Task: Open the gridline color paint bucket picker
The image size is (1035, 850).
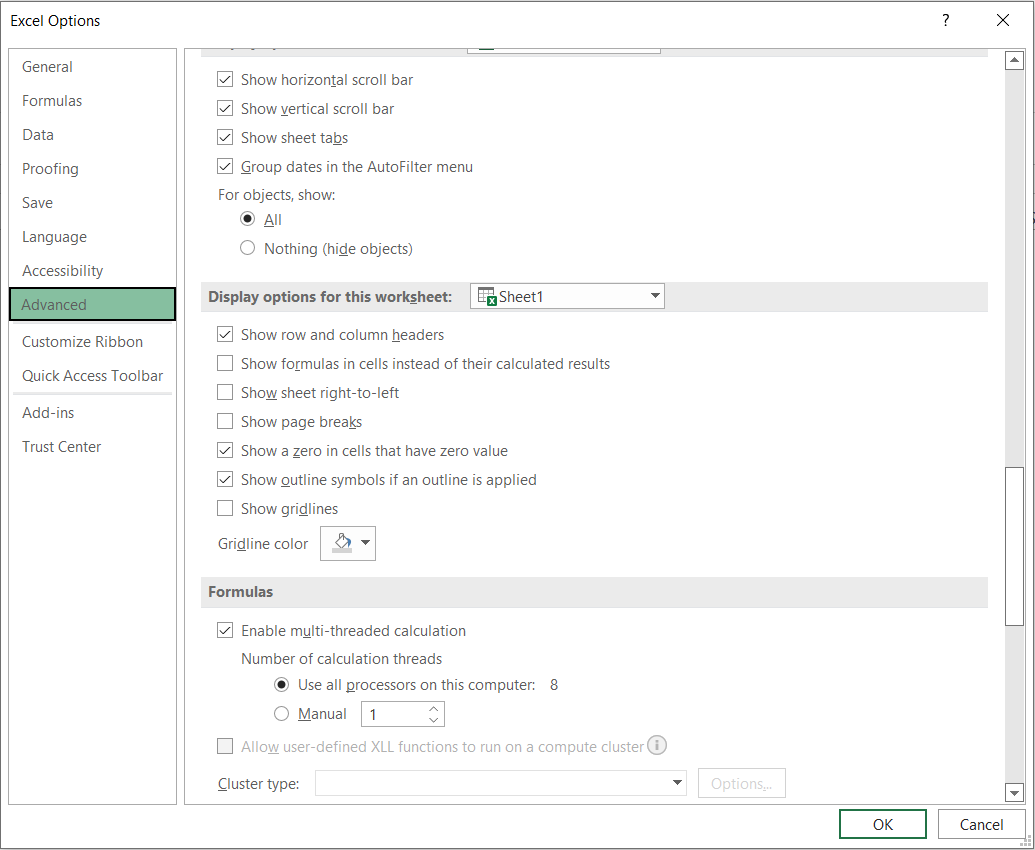Action: [x=341, y=543]
